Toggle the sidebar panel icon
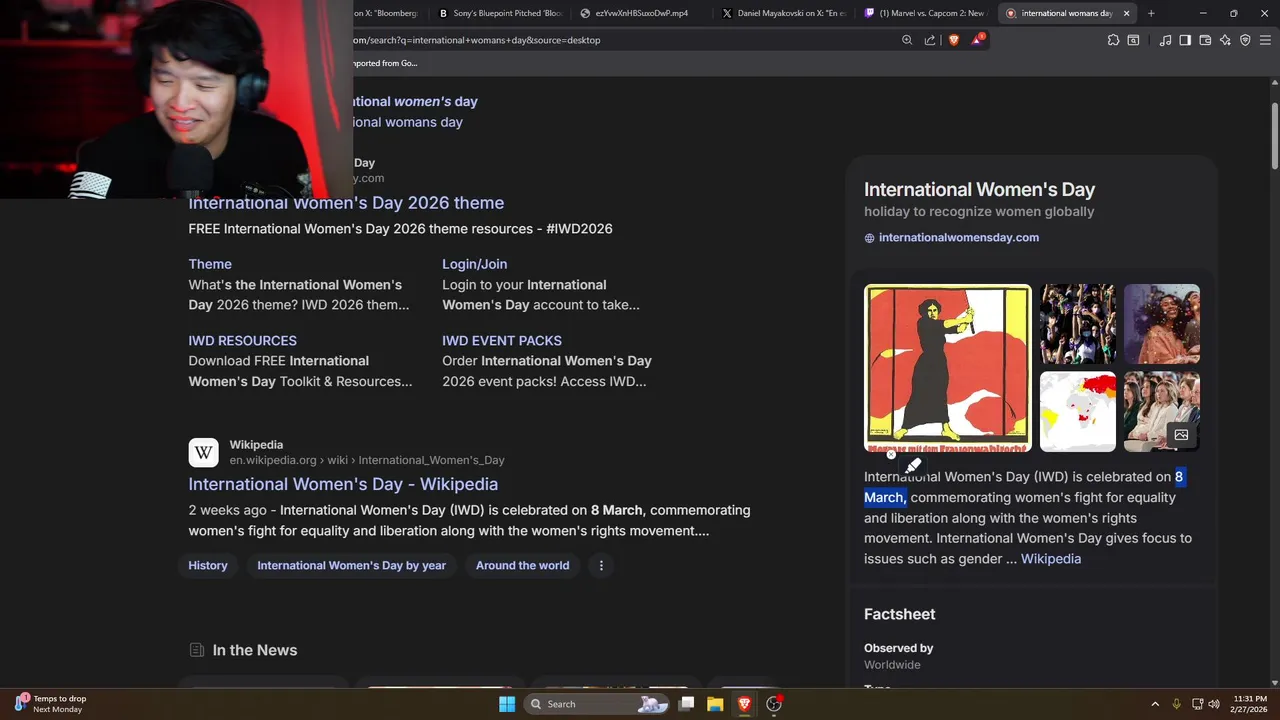Viewport: 1280px width, 720px height. 1185,40
